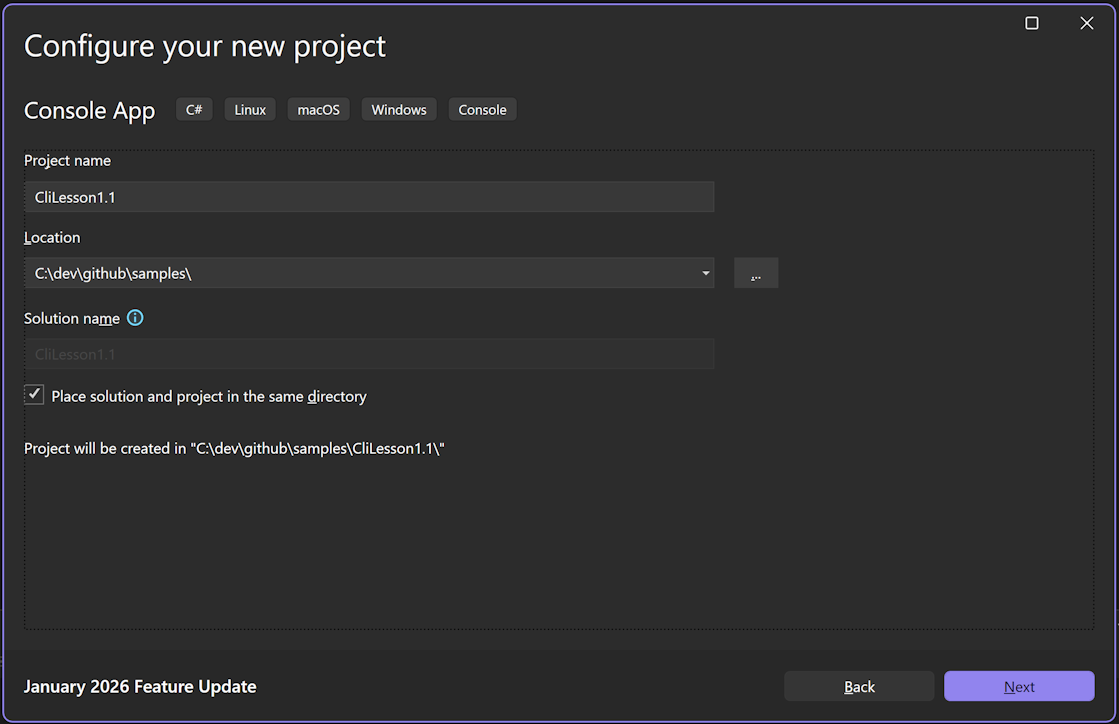Click the Linux platform tag
The height and width of the screenshot is (724, 1119).
(249, 109)
